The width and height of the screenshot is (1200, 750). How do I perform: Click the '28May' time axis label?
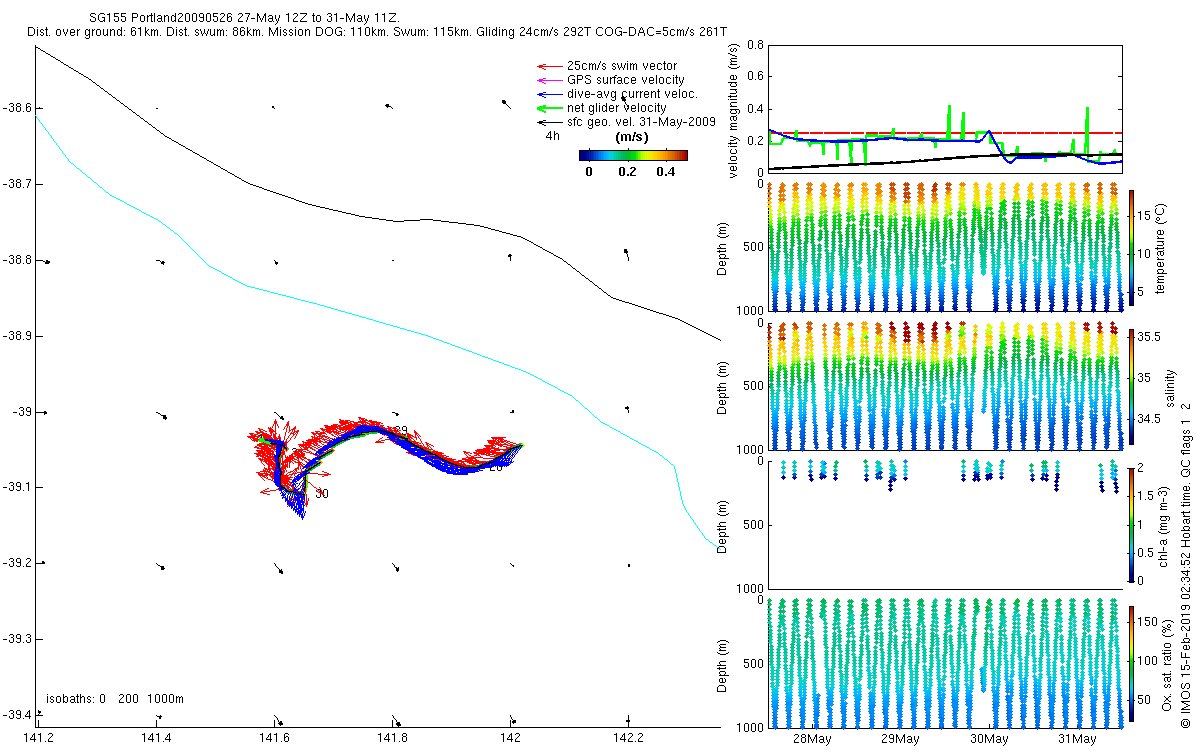coord(812,739)
